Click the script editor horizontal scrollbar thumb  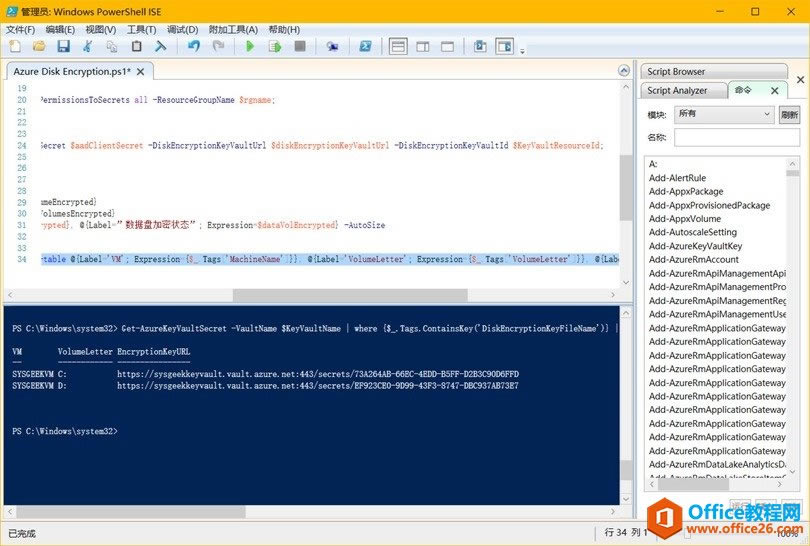pyautogui.click(x=350, y=295)
